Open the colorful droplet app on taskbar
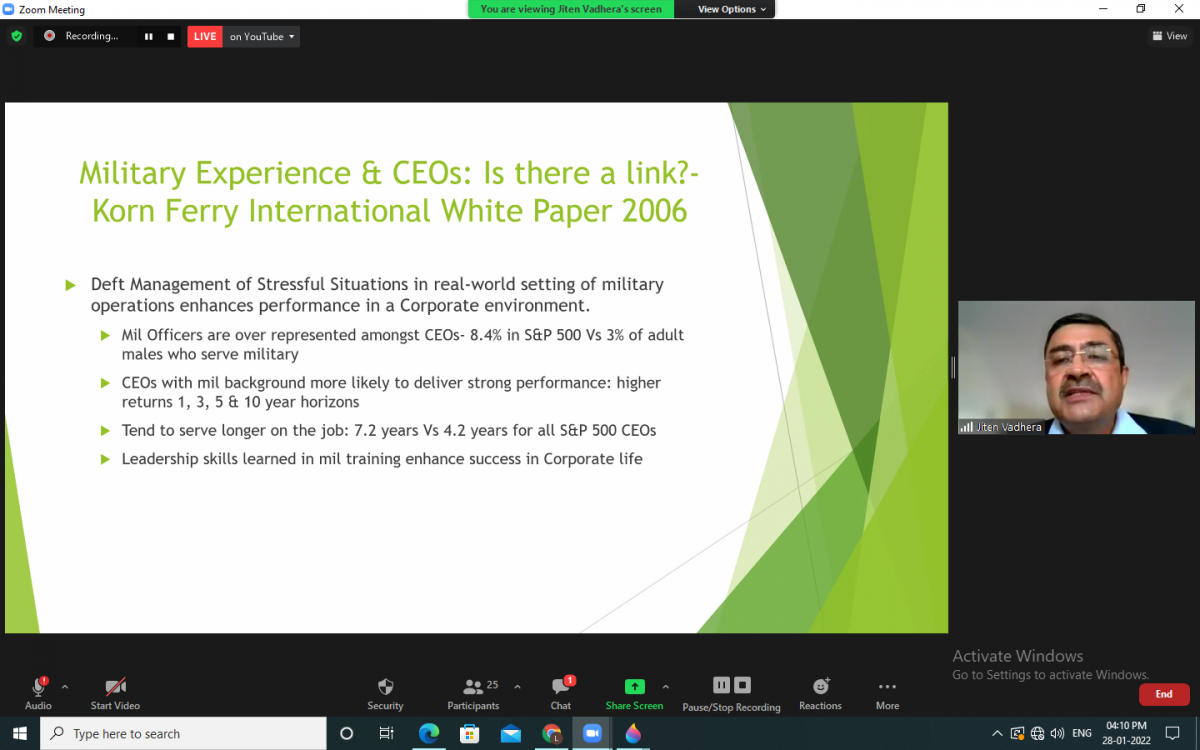The height and width of the screenshot is (750, 1200). 633,733
